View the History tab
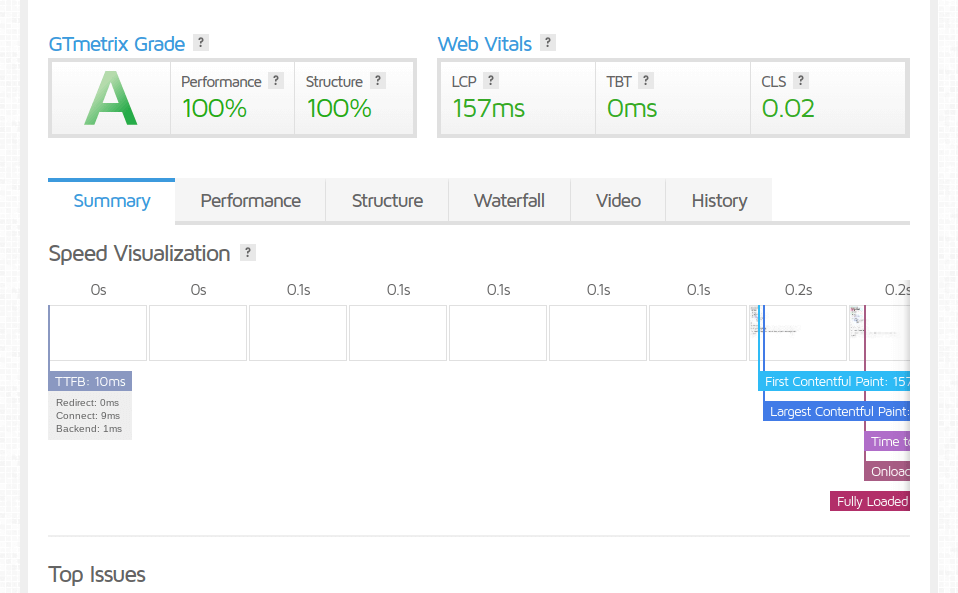Viewport: 958px width, 593px height. [x=719, y=201]
